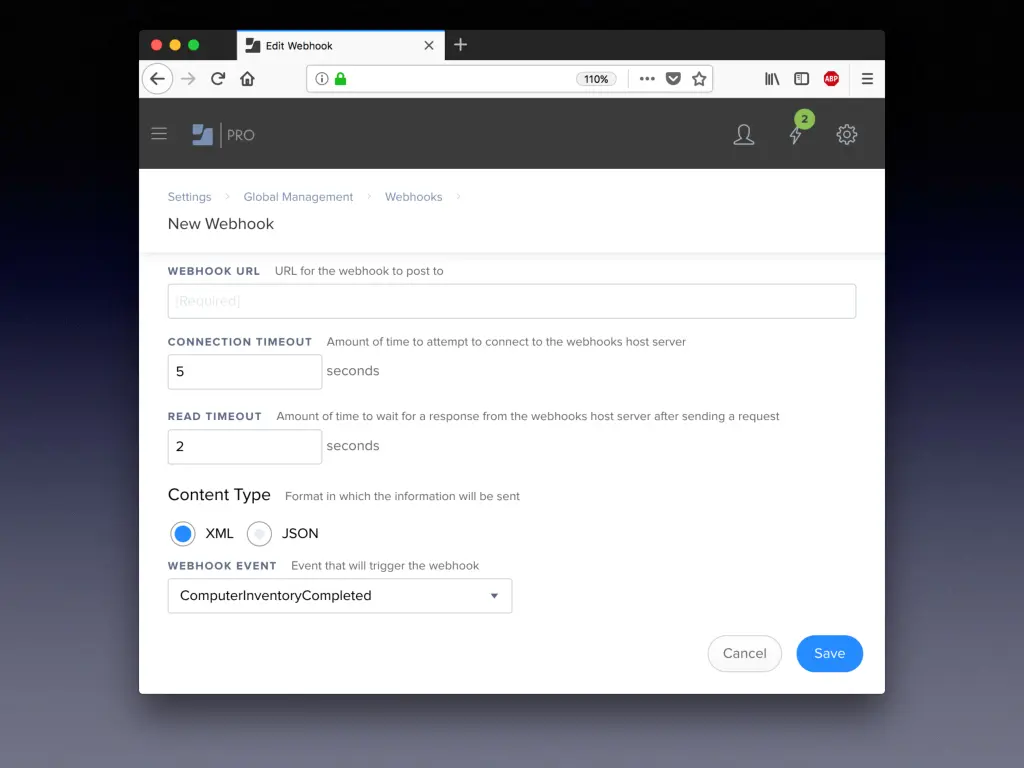1024x768 pixels.
Task: Go to Settings breadcrumb link
Action: [189, 197]
